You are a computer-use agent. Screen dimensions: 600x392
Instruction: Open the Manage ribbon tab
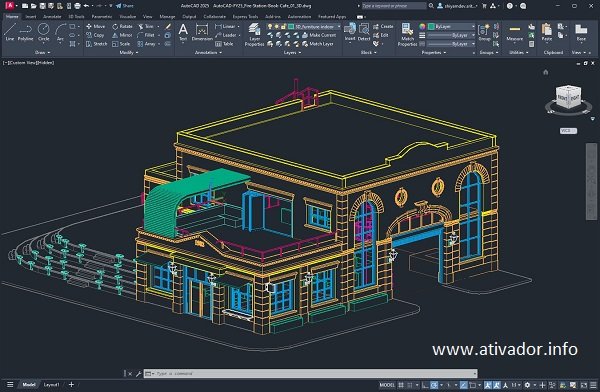167,16
